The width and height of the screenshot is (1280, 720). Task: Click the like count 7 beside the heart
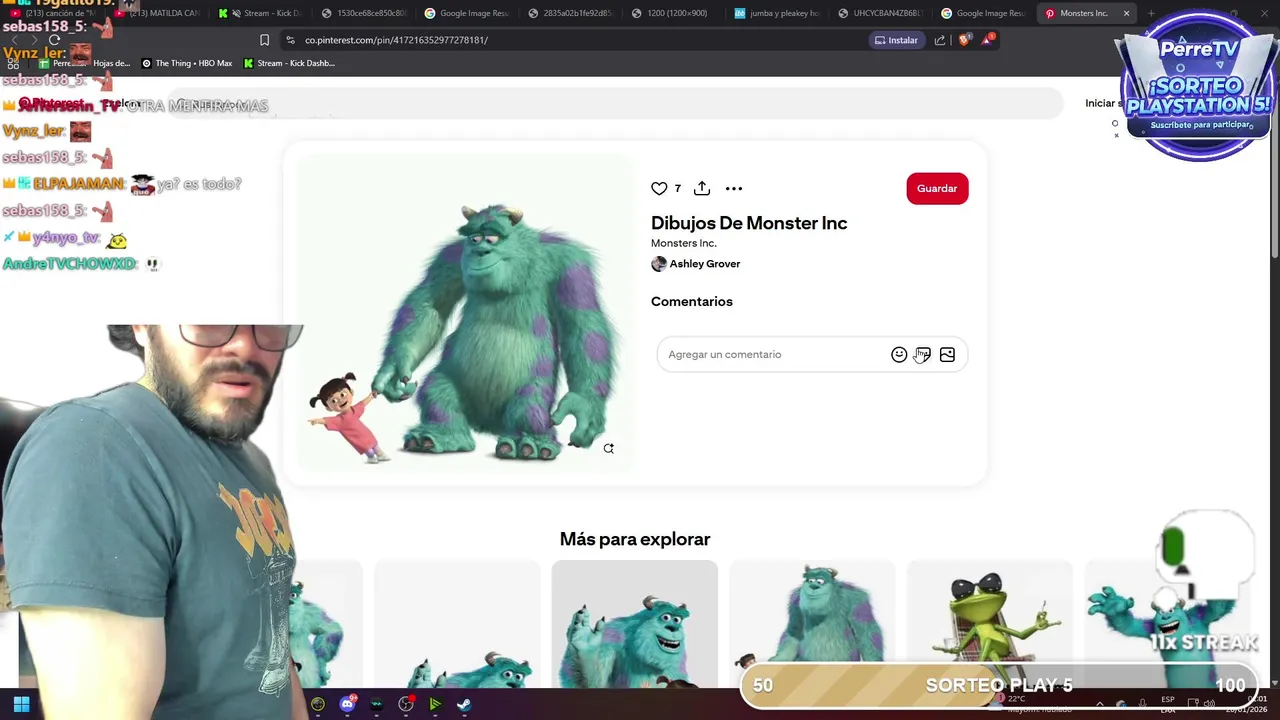tap(677, 188)
